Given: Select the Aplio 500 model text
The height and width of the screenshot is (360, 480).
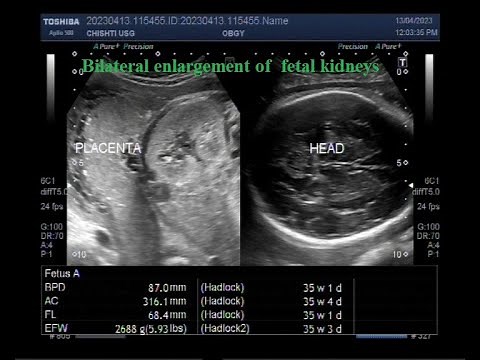Looking at the screenshot, I should tap(61, 33).
